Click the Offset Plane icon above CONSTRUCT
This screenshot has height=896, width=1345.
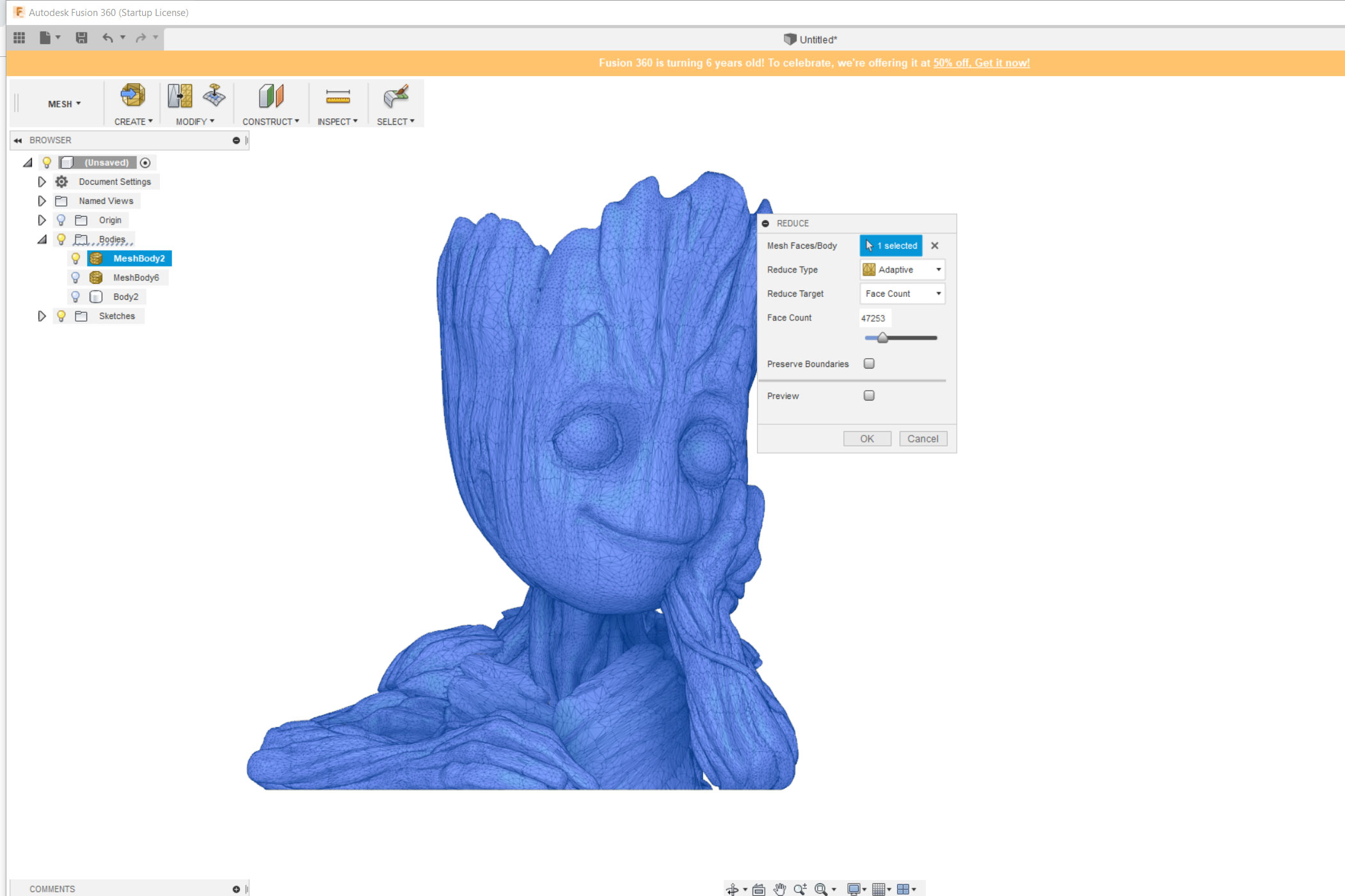pos(271,97)
